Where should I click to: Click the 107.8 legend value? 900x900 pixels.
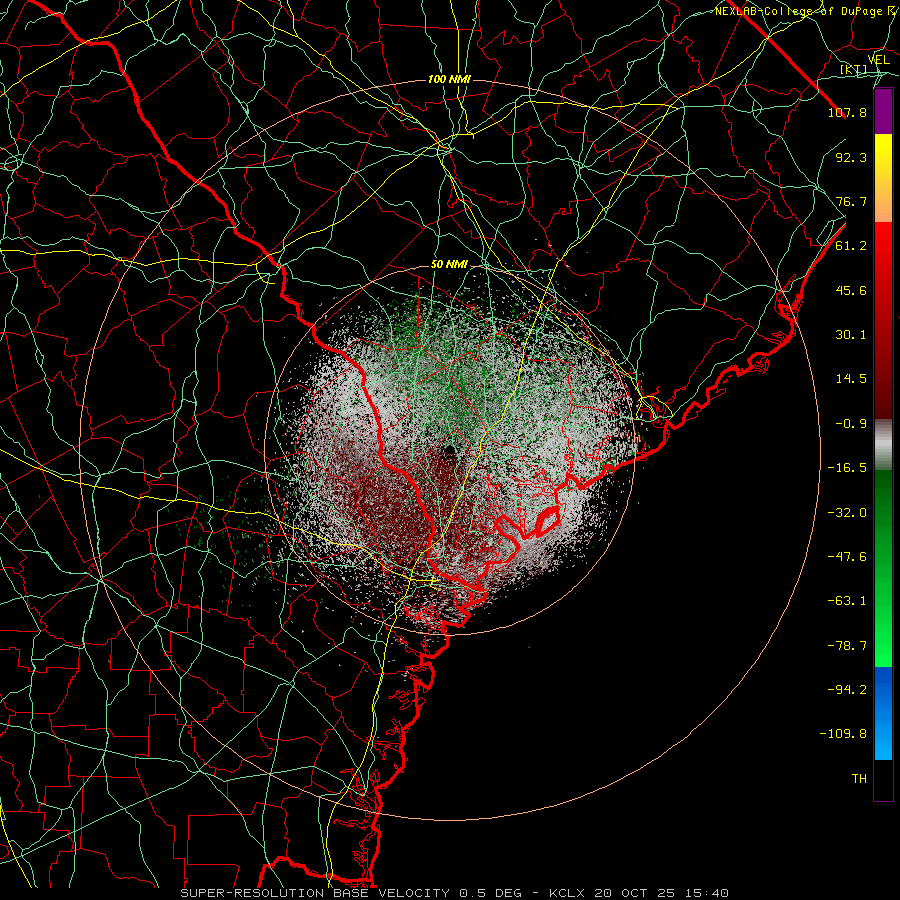(847, 112)
